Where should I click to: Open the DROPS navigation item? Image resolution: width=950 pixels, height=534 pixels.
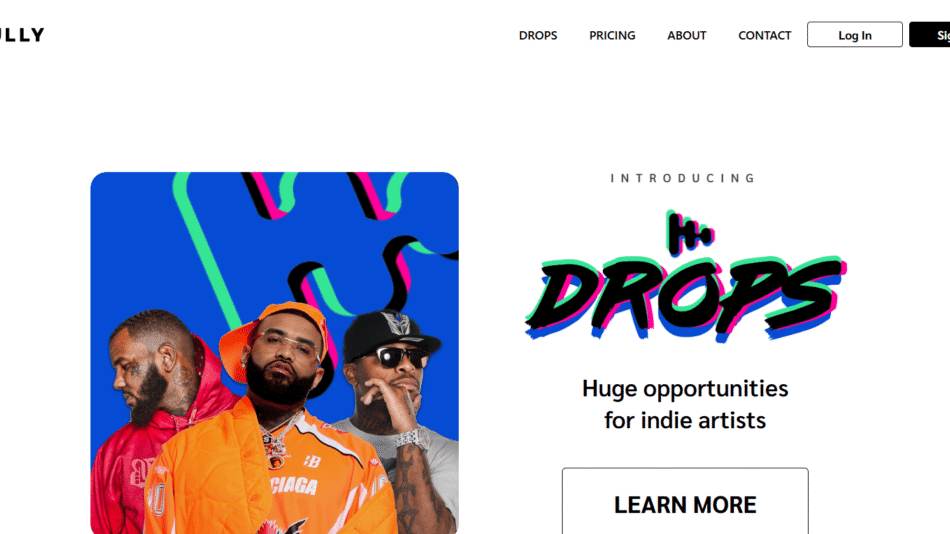[538, 35]
